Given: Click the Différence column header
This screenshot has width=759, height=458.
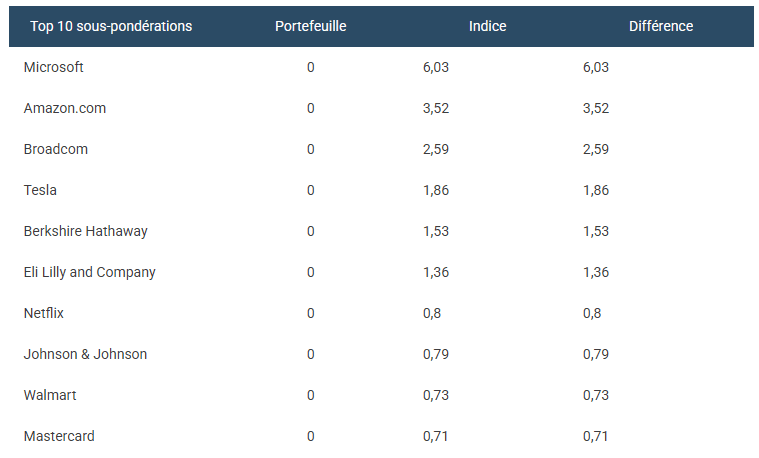Looking at the screenshot, I should point(661,26).
